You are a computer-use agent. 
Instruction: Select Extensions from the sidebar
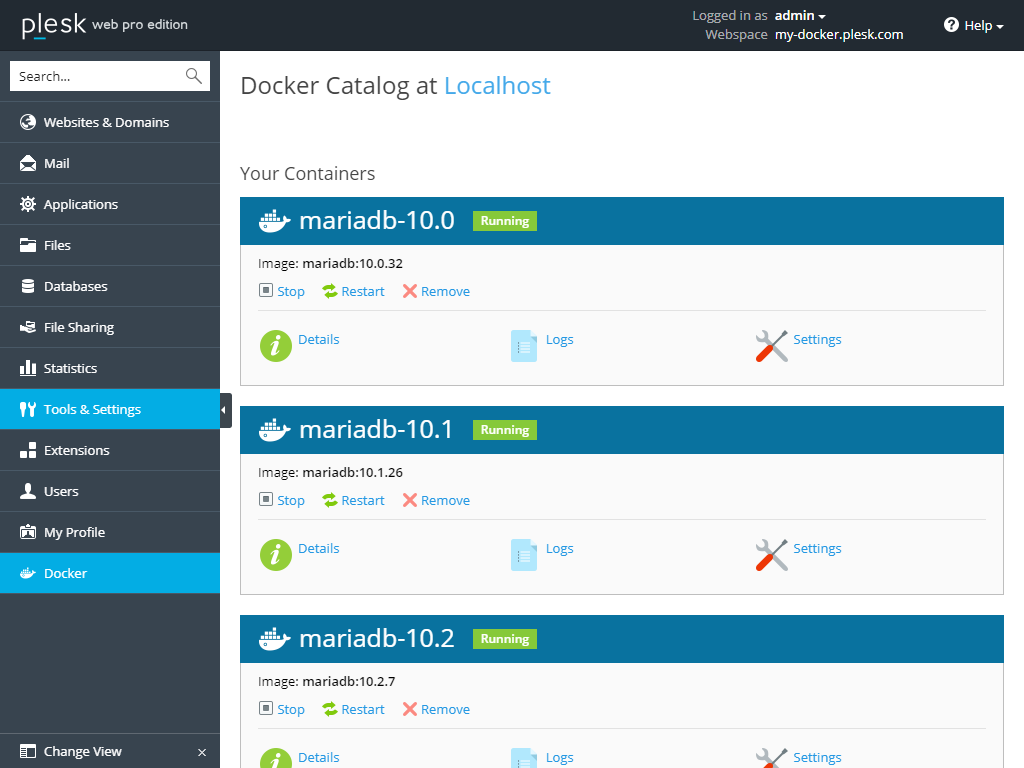[x=76, y=450]
